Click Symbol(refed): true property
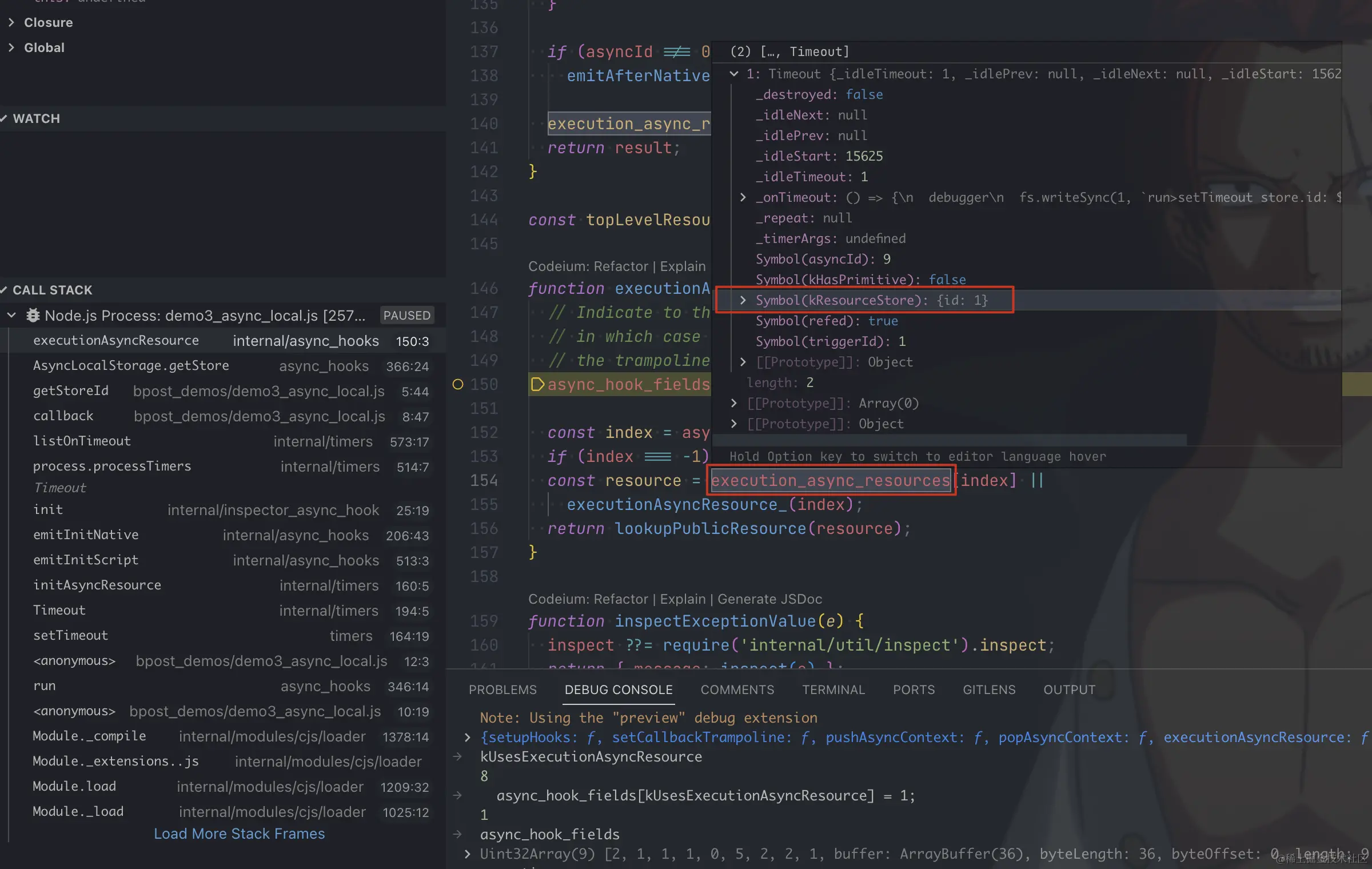This screenshot has width=1372, height=869. 827,321
